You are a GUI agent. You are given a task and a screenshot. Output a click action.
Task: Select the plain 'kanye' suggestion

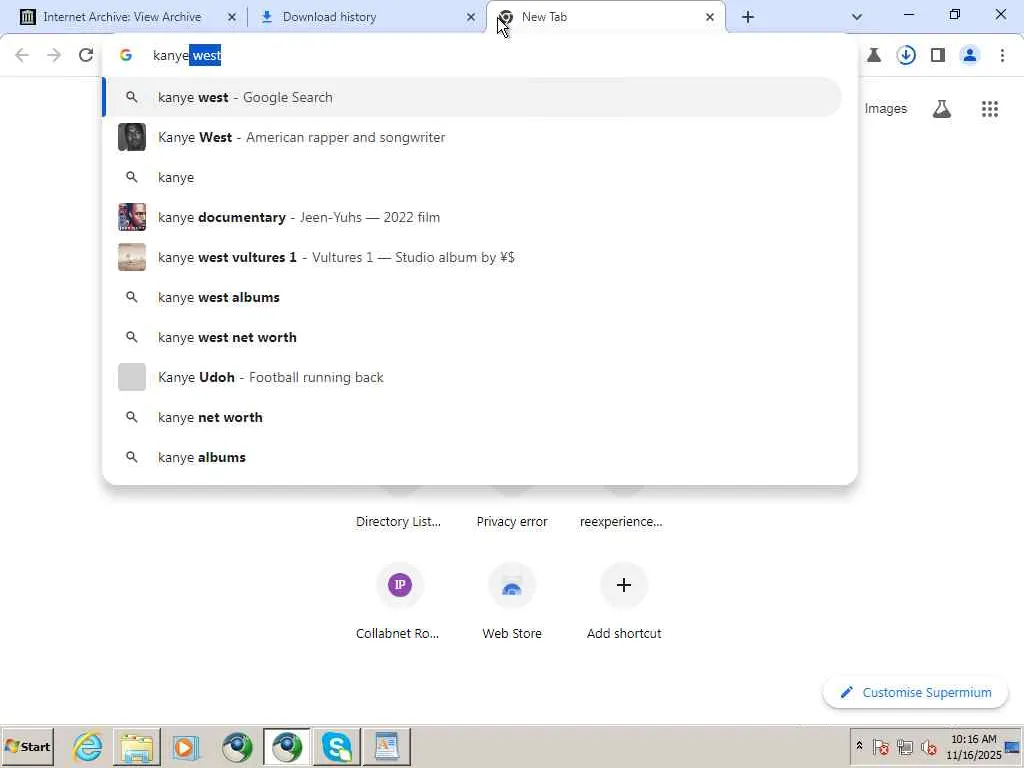[472, 177]
